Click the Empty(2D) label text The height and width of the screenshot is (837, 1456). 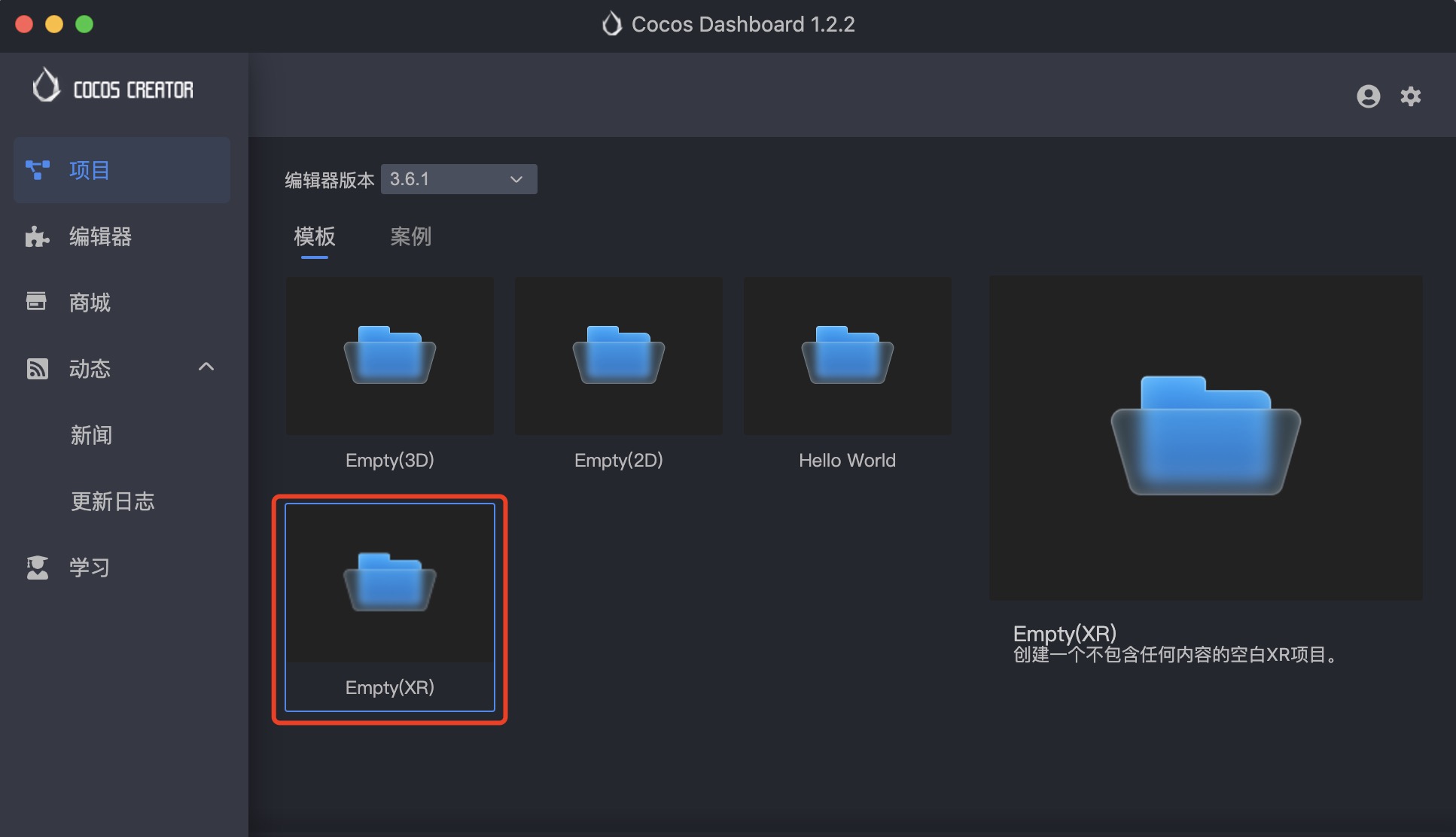coord(619,460)
